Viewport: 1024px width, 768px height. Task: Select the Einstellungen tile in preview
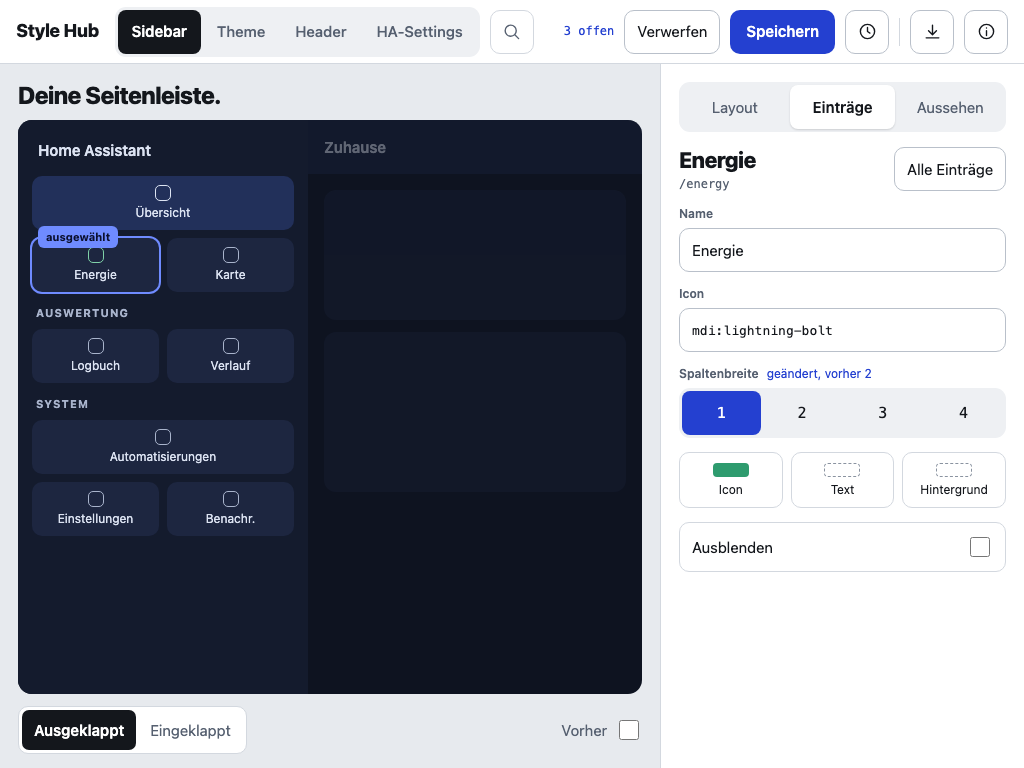[x=95, y=509]
